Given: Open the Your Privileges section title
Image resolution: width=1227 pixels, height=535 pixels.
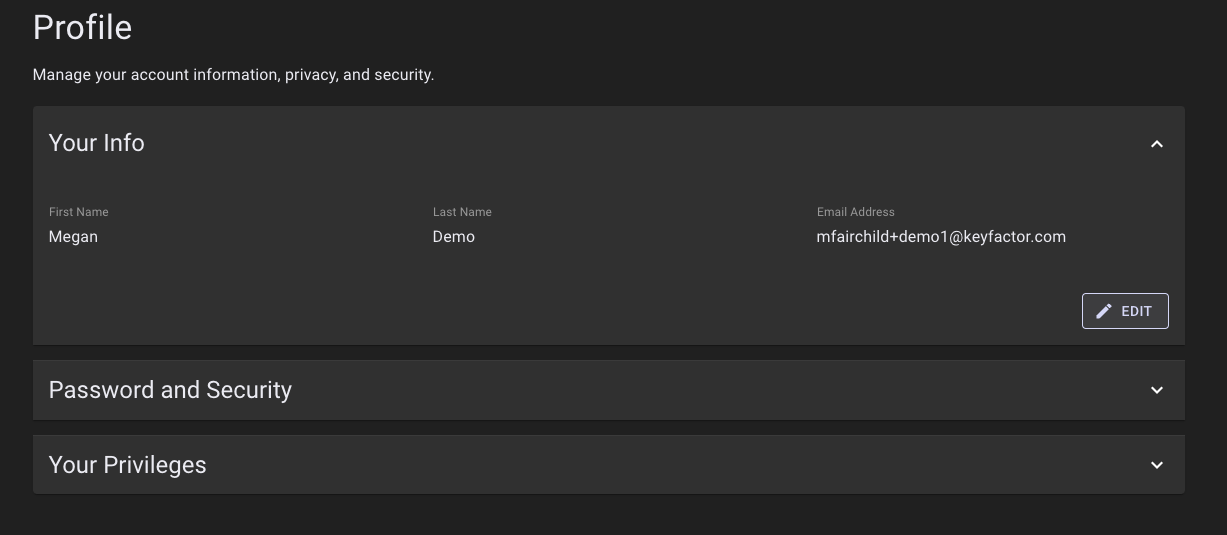Looking at the screenshot, I should coord(127,465).
